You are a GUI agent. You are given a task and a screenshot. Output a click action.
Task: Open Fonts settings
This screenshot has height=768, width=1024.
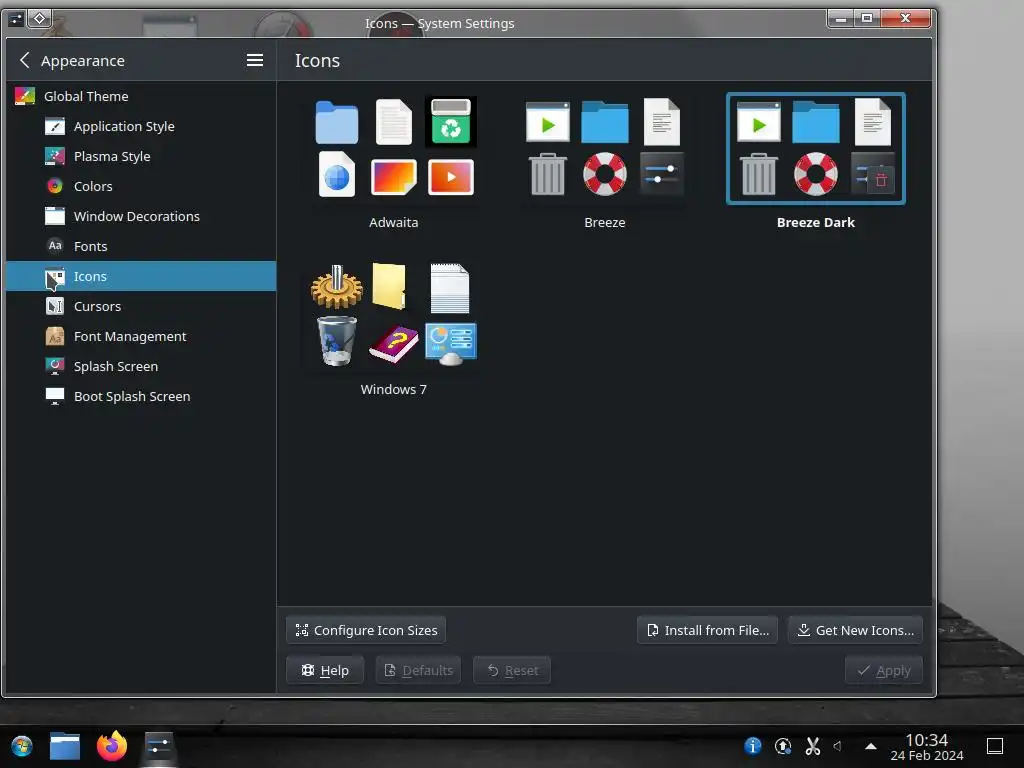pyautogui.click(x=141, y=246)
